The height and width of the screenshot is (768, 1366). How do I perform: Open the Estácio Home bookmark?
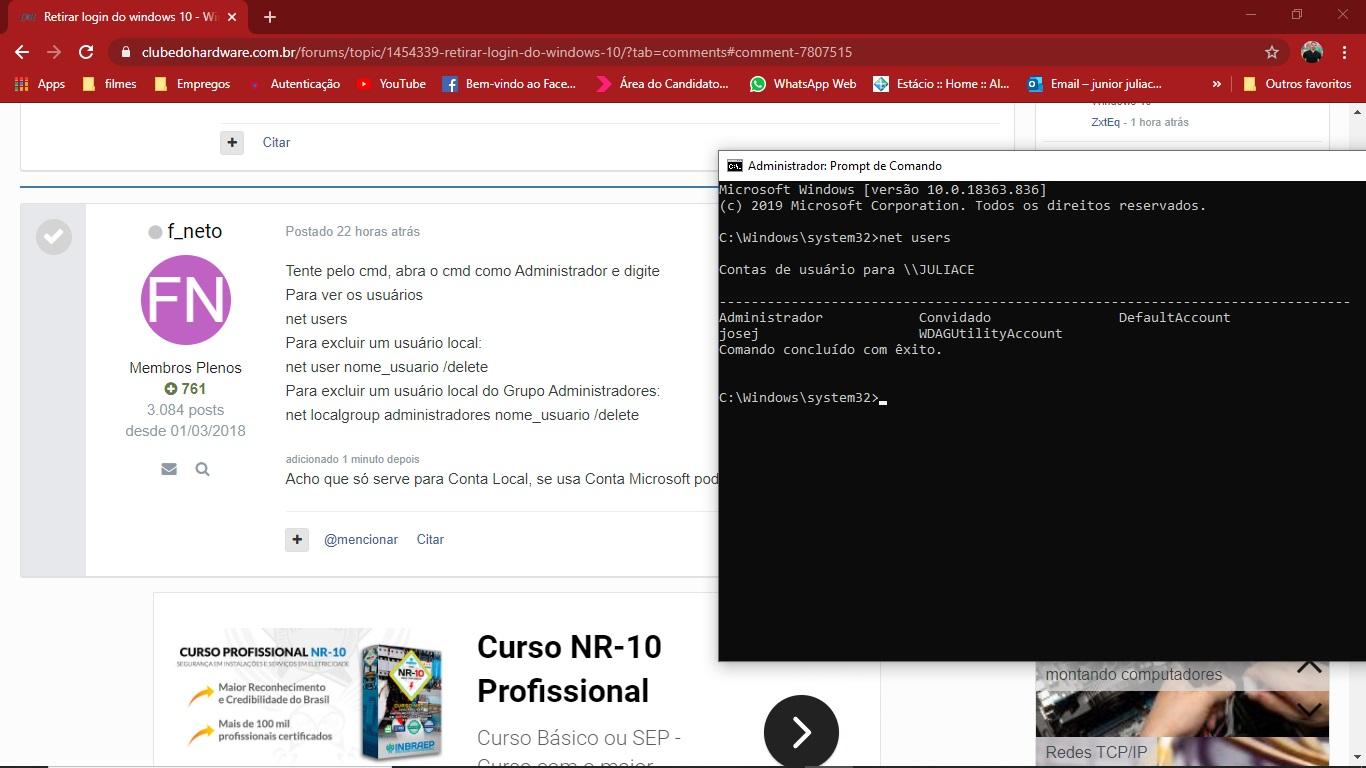pyautogui.click(x=941, y=84)
